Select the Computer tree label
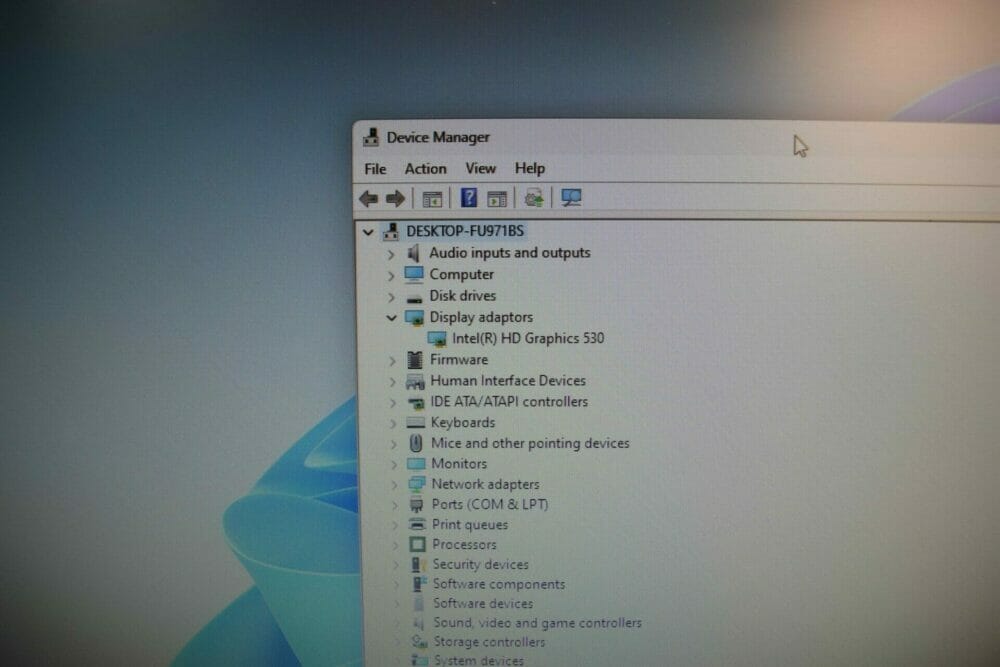The image size is (1000, 667). click(x=461, y=275)
